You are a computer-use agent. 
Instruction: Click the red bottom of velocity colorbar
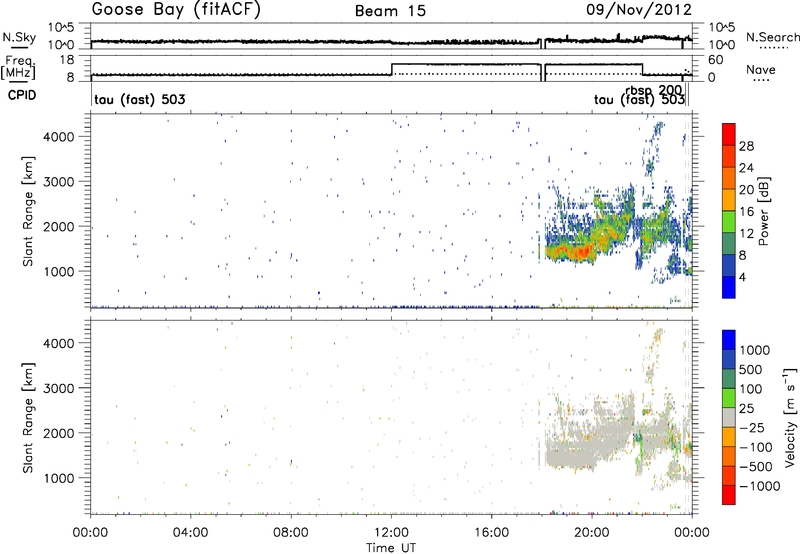729,494
